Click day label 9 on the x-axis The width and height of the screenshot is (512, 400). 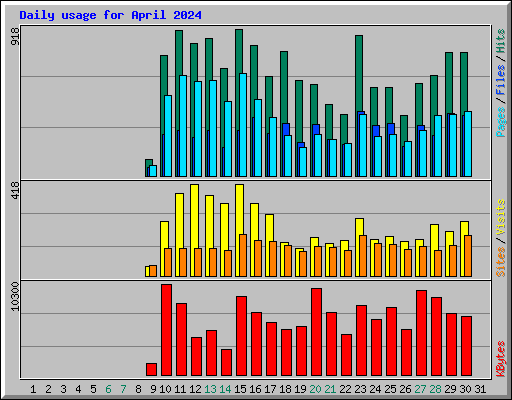pos(153,389)
